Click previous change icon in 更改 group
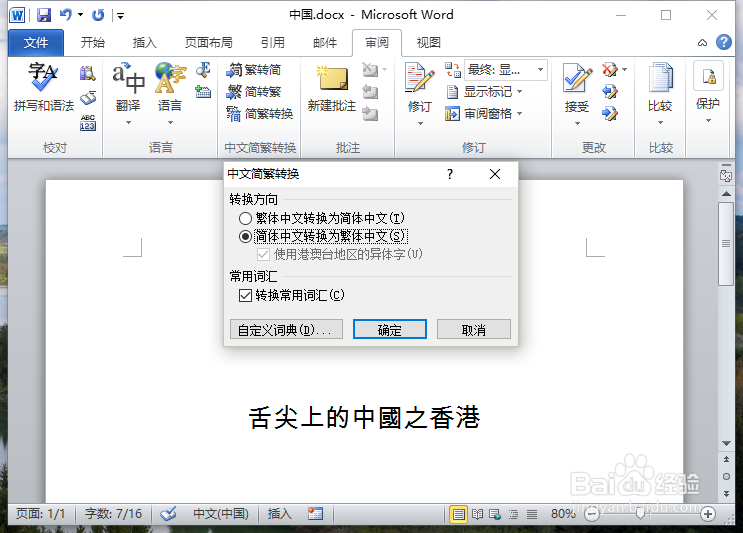Screen dimensions: 743x533 tap(610, 91)
